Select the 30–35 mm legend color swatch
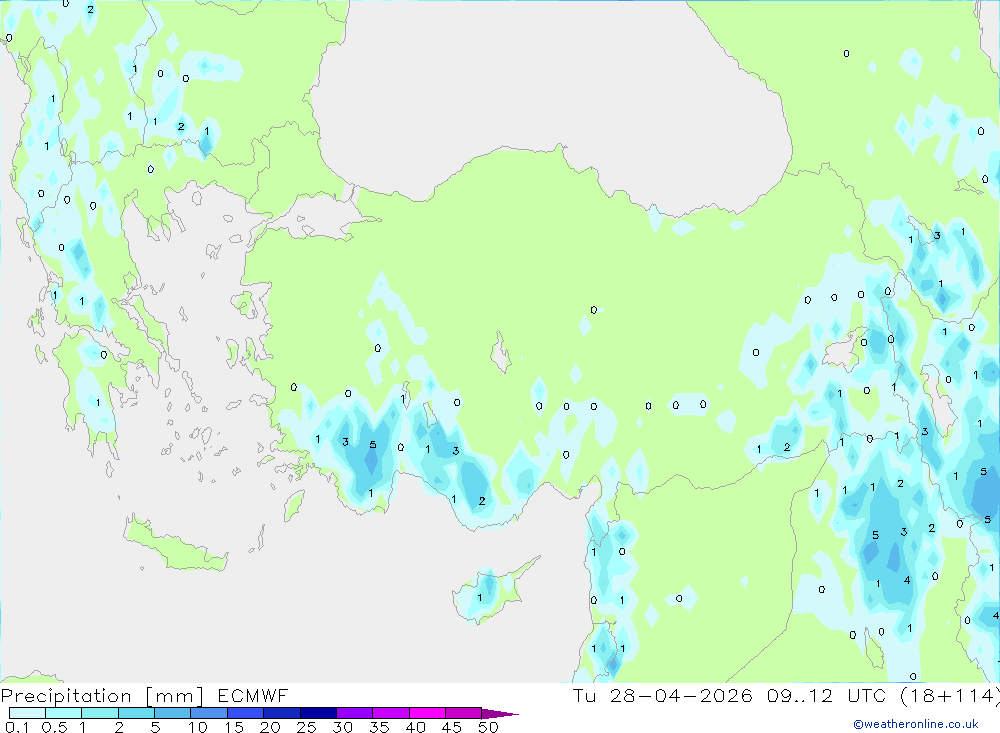Viewport: 1000px width, 733px height. click(x=354, y=713)
